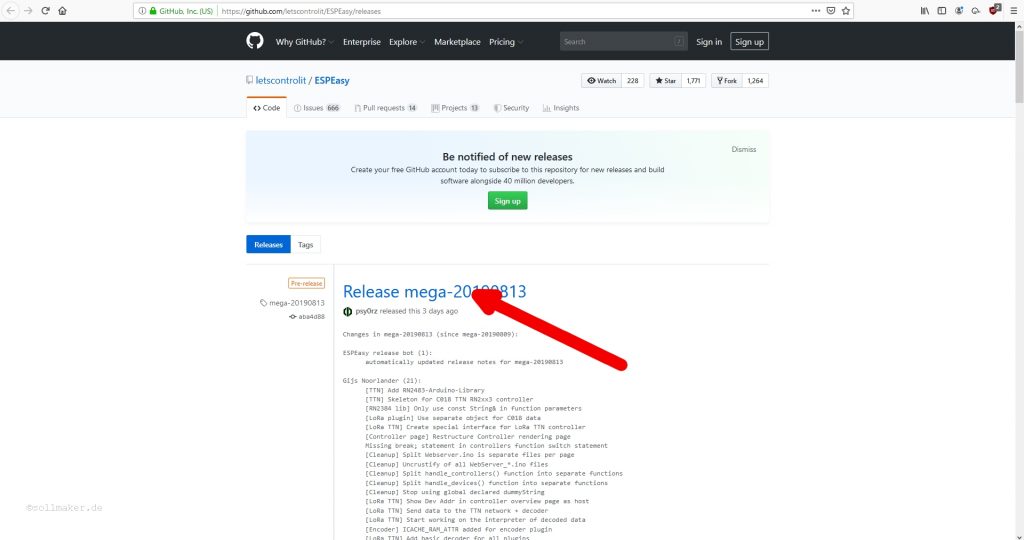Click the Pre-release label badge
Image resolution: width=1024 pixels, height=540 pixels.
306,283
